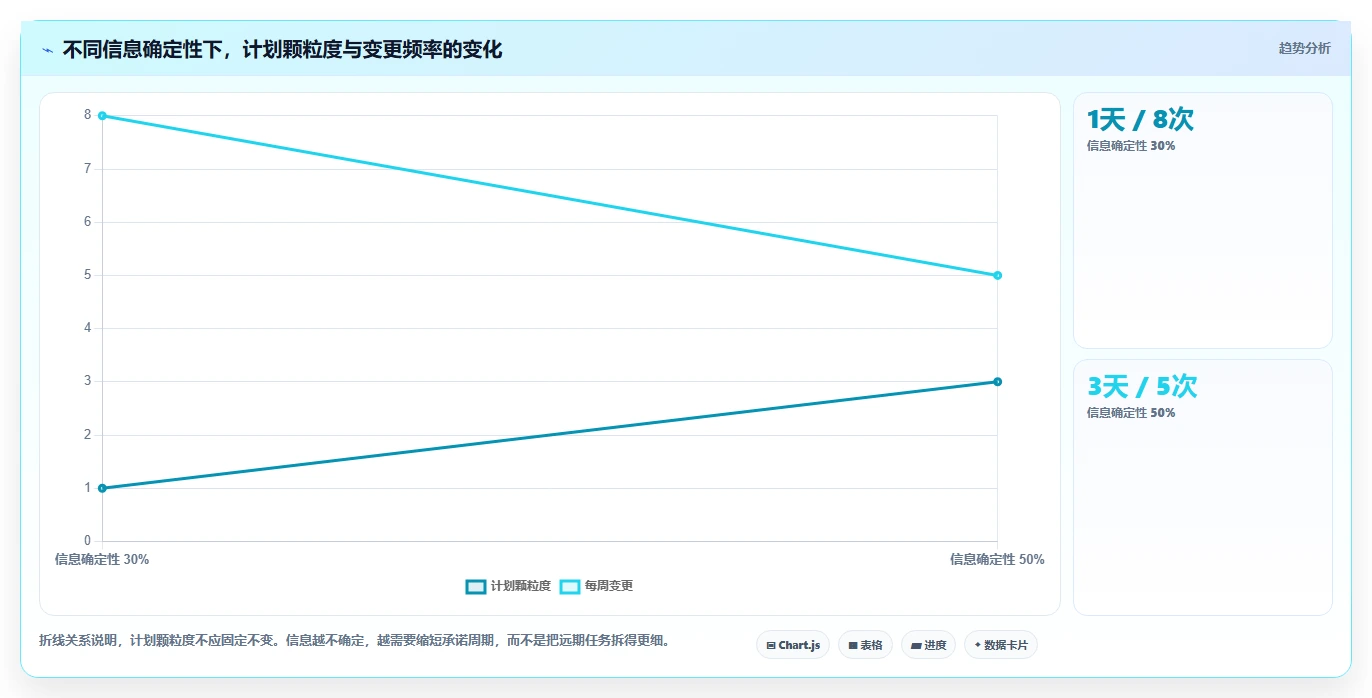Toggle the 每周变更 legend item
The width and height of the screenshot is (1372, 698).
[596, 586]
